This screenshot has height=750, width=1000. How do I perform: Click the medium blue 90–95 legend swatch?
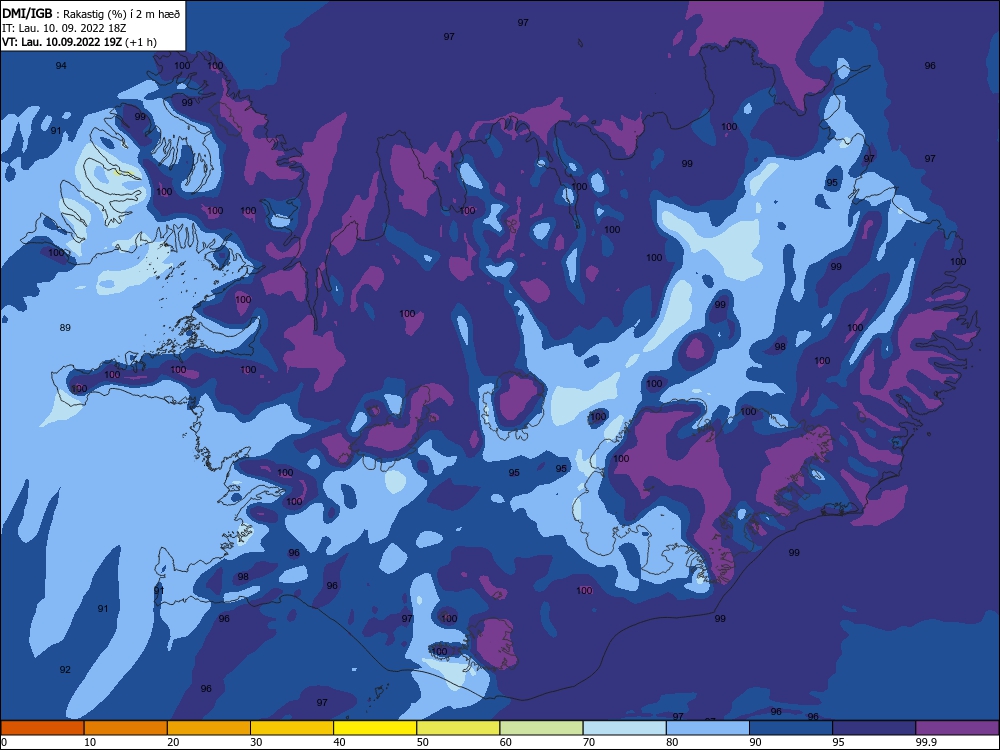[791, 728]
